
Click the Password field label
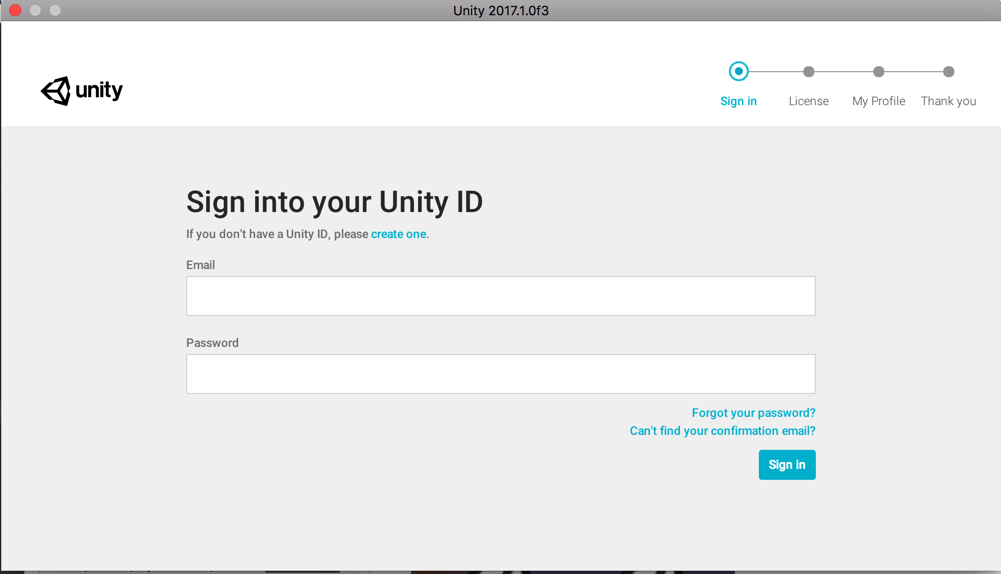pos(213,343)
